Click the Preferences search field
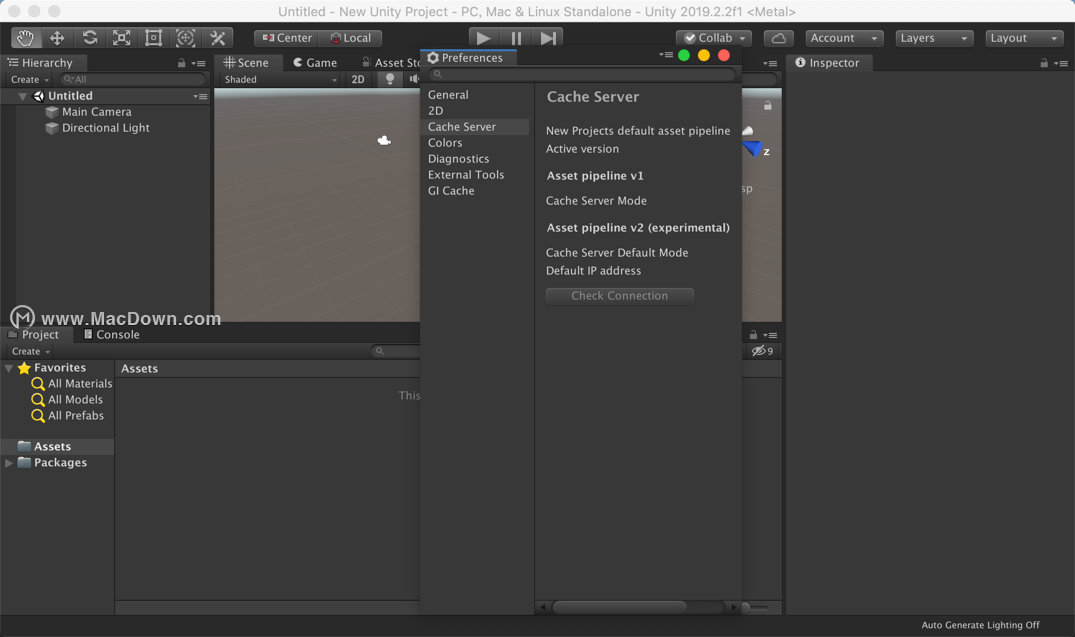 point(585,75)
